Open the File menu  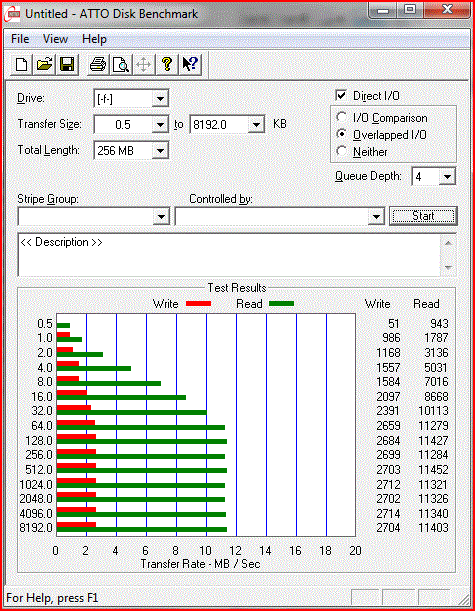(20, 39)
